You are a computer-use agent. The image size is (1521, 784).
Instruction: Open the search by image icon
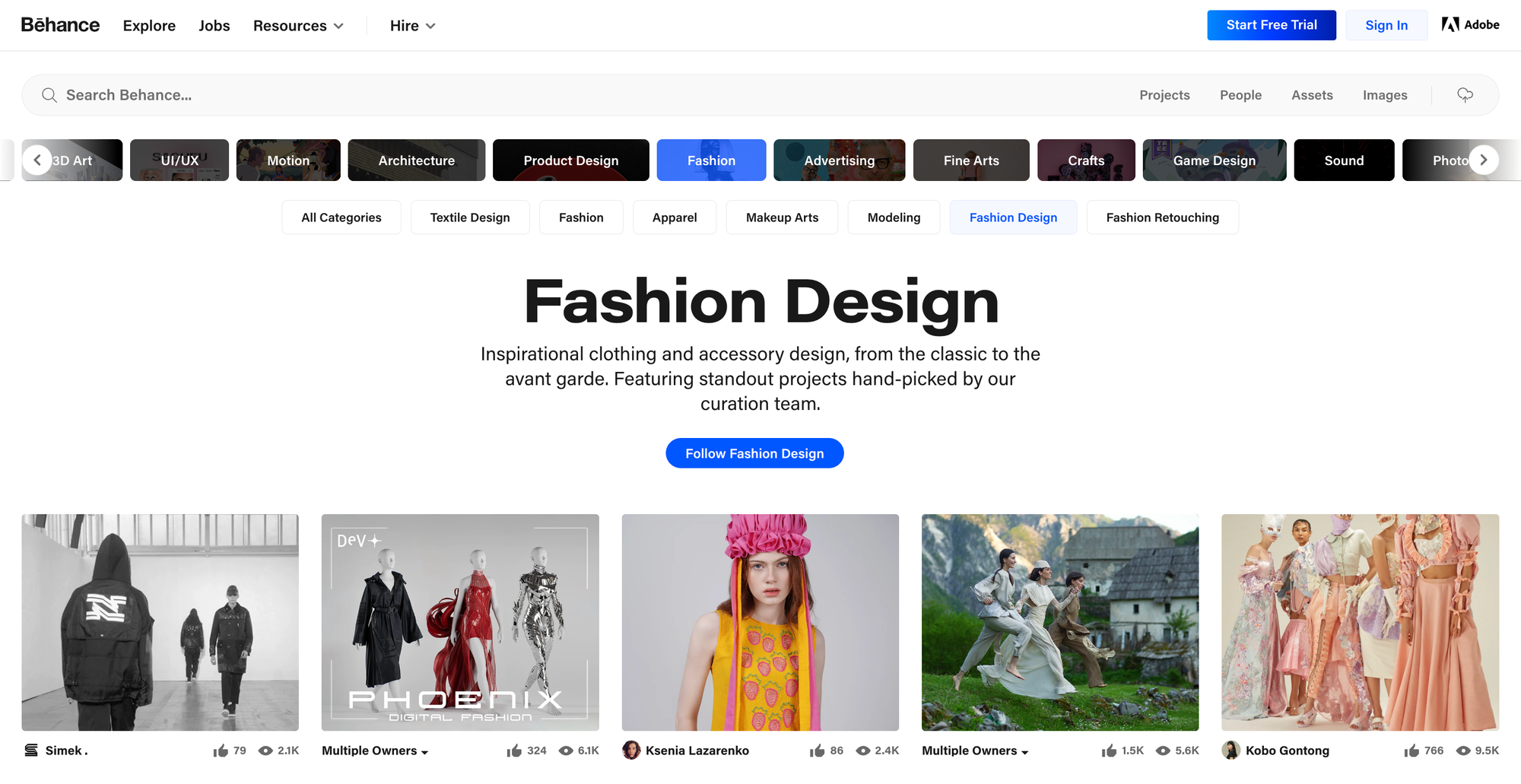click(x=1464, y=95)
